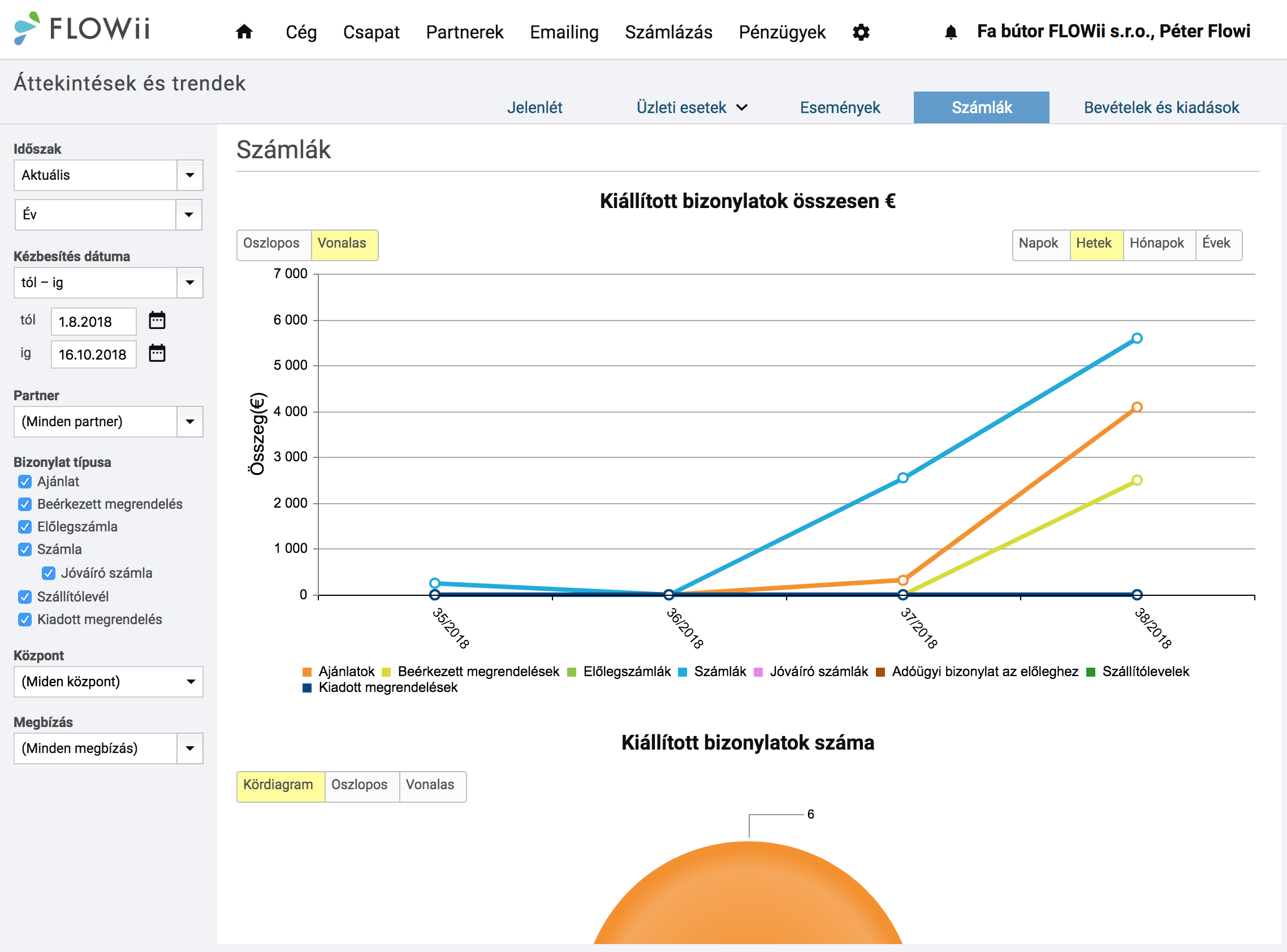
Task: Go to the home page icon
Action: tap(244, 32)
